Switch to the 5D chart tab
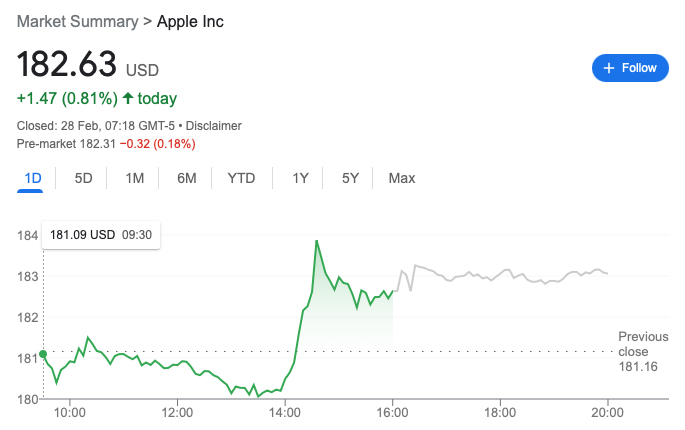The height and width of the screenshot is (430, 685). tap(84, 179)
